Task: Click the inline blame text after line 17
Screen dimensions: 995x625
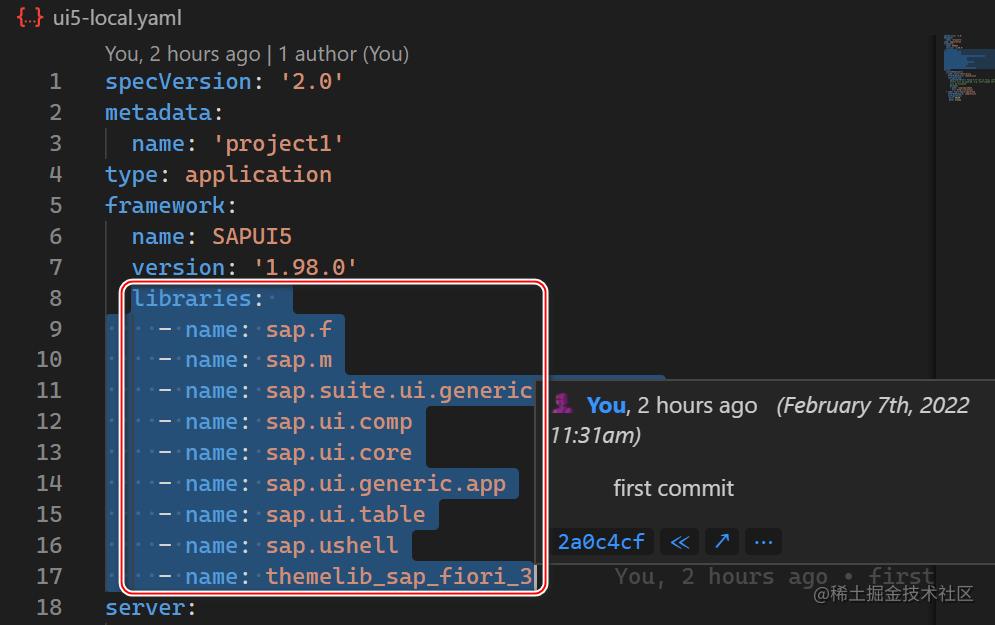Action: tap(770, 576)
